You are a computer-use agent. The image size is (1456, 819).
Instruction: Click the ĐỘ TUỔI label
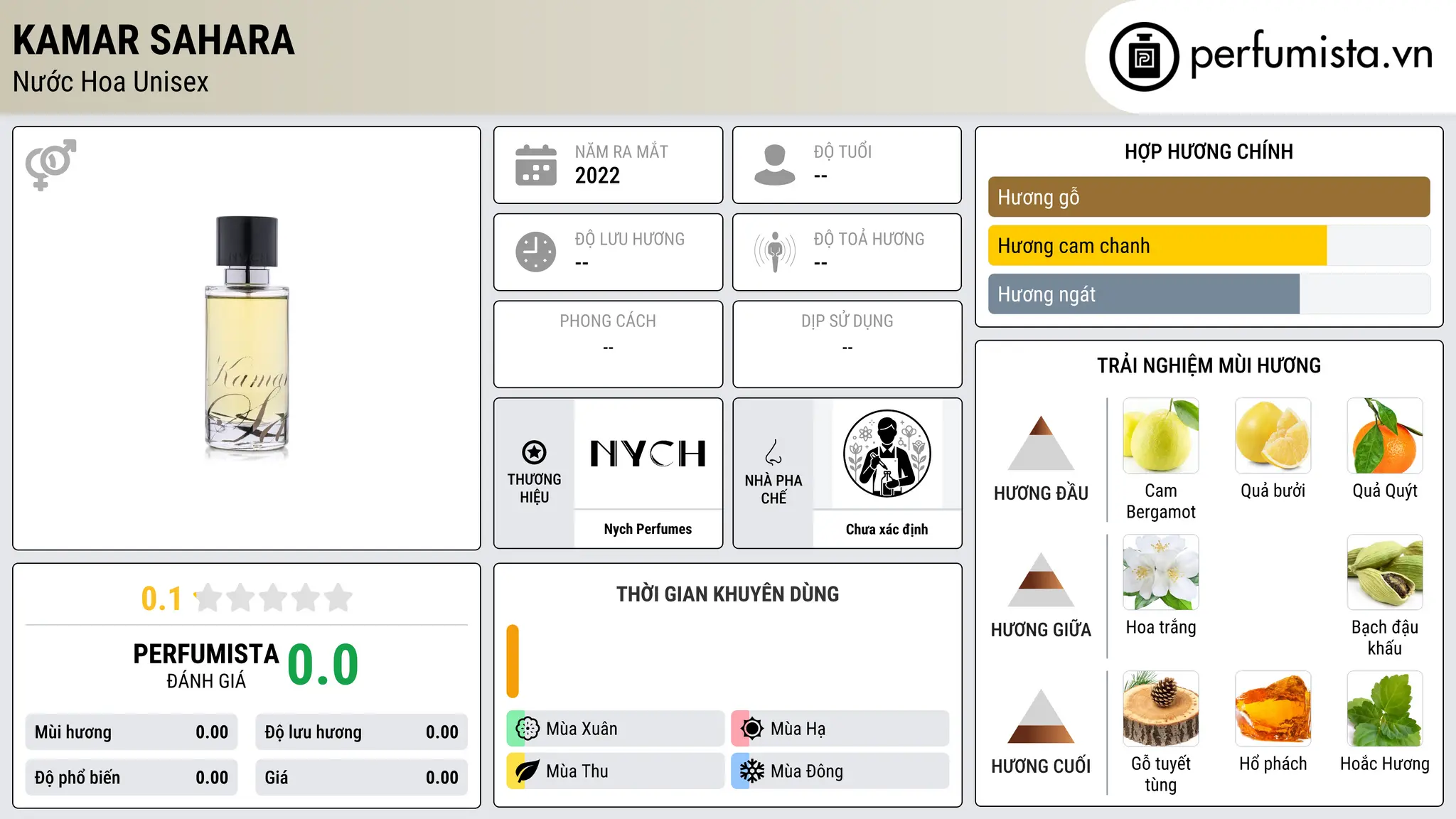[842, 151]
